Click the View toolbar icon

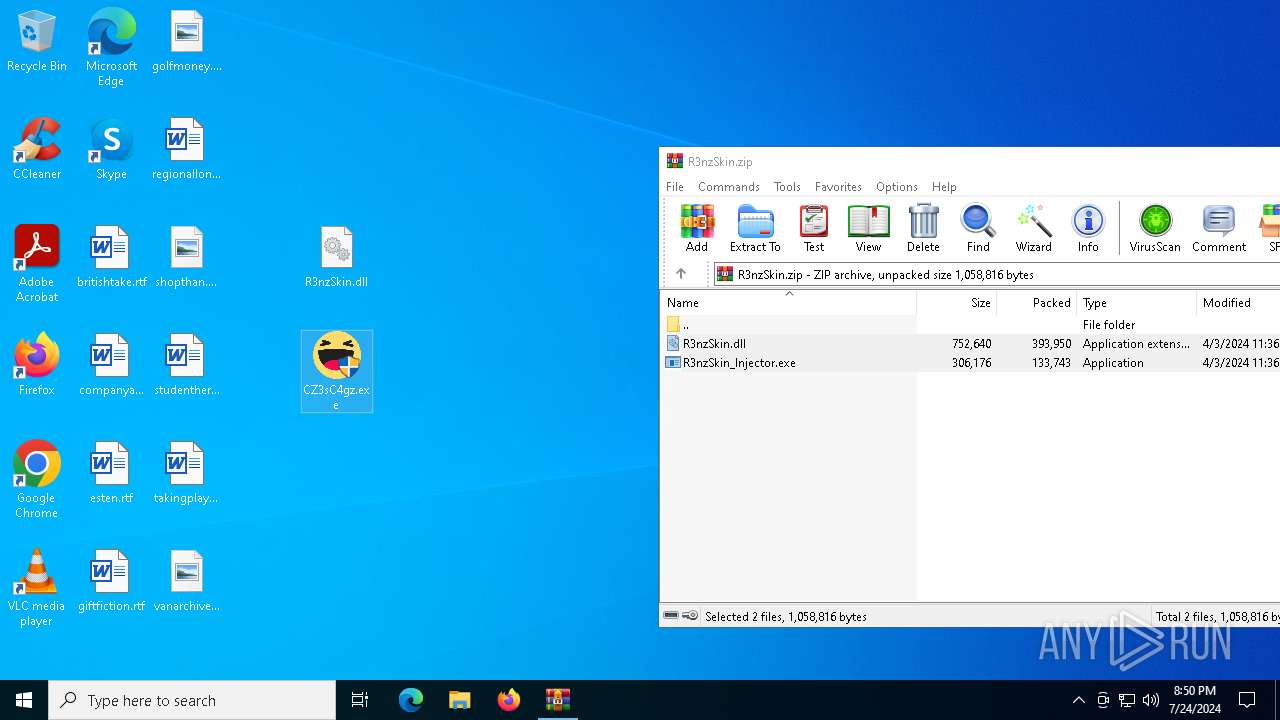point(868,228)
